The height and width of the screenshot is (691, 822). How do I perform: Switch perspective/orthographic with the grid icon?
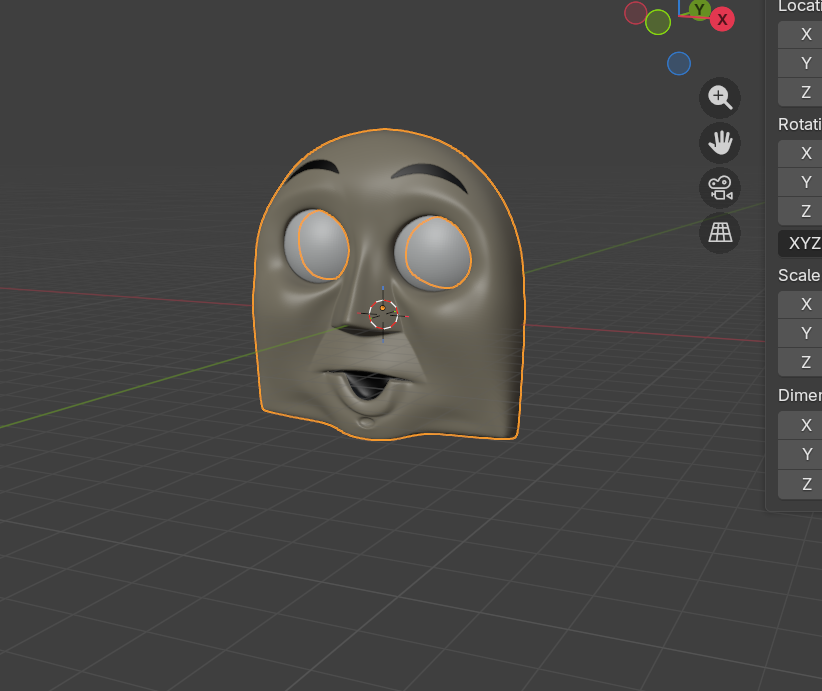coord(720,233)
